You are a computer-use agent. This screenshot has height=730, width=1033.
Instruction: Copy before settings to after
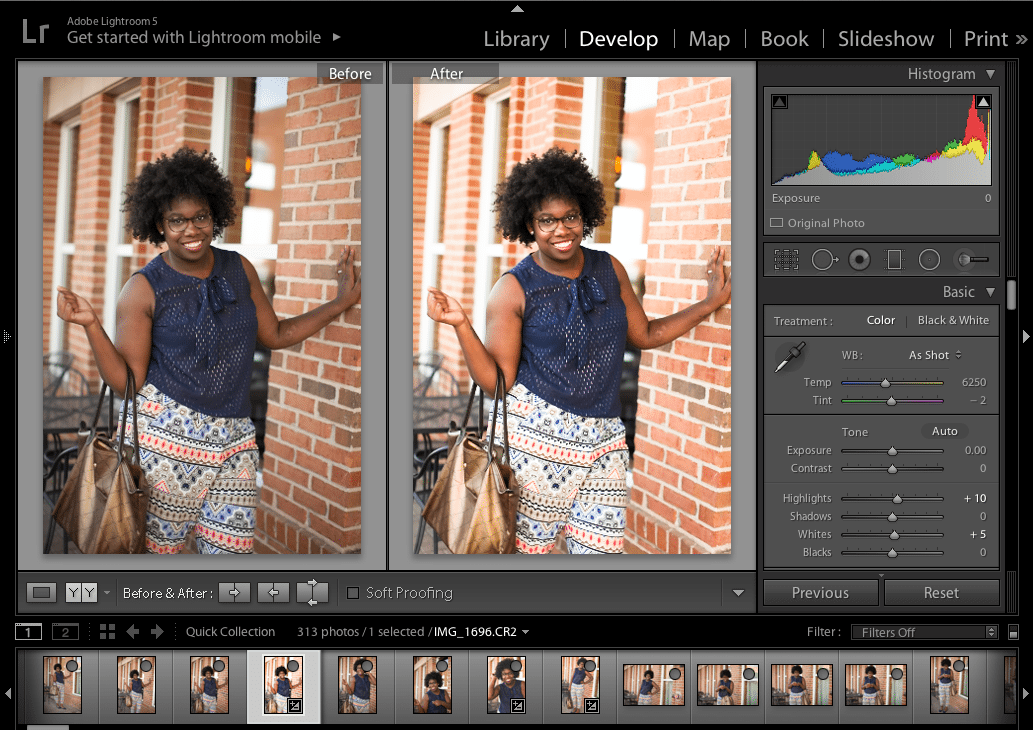click(x=235, y=593)
